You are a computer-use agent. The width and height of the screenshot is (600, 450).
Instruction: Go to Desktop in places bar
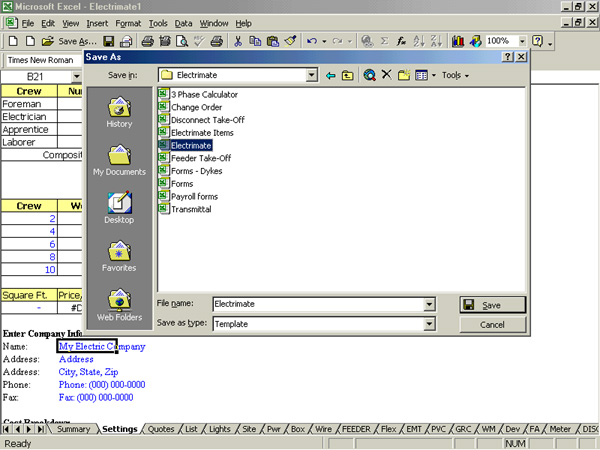coord(119,208)
